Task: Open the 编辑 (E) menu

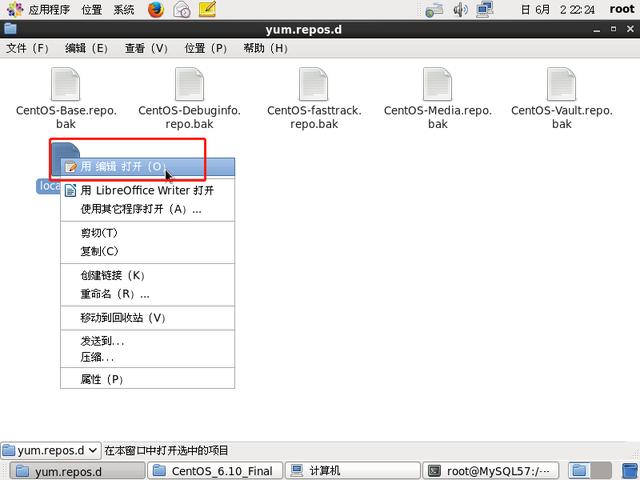Action: (x=87, y=48)
